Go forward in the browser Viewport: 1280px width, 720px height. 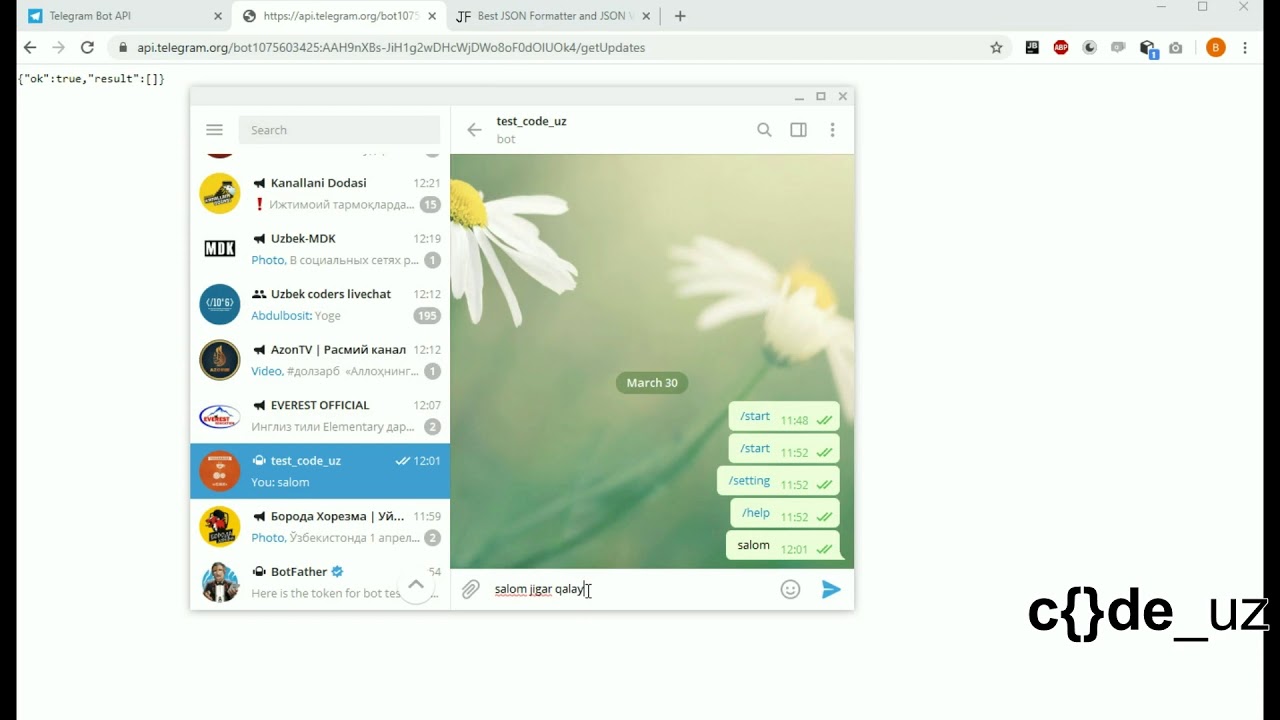pos(58,47)
